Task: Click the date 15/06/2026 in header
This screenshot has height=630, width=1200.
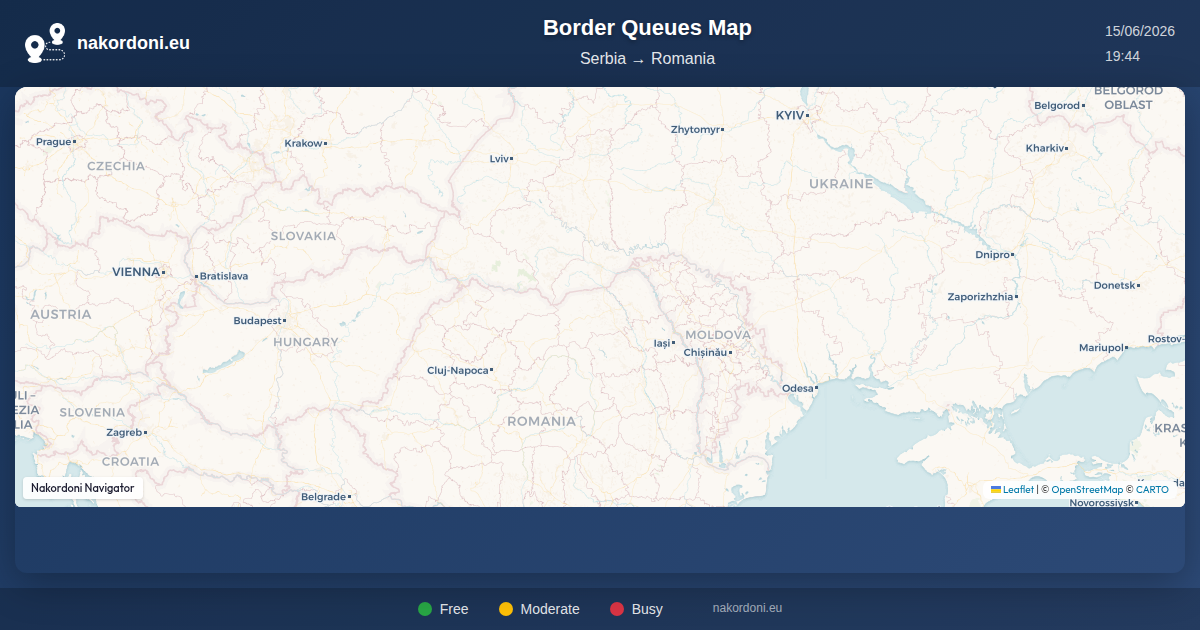Action: (1139, 31)
